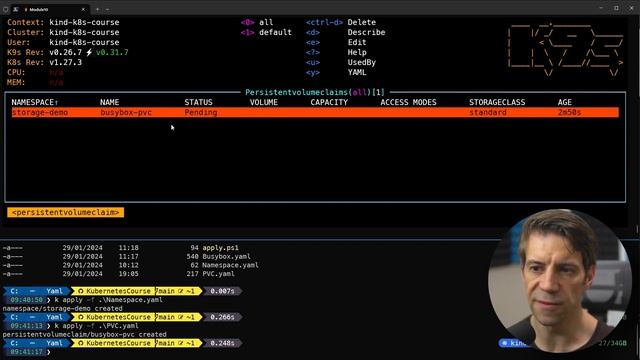Click the lightning bolt update icon

(x=89, y=52)
